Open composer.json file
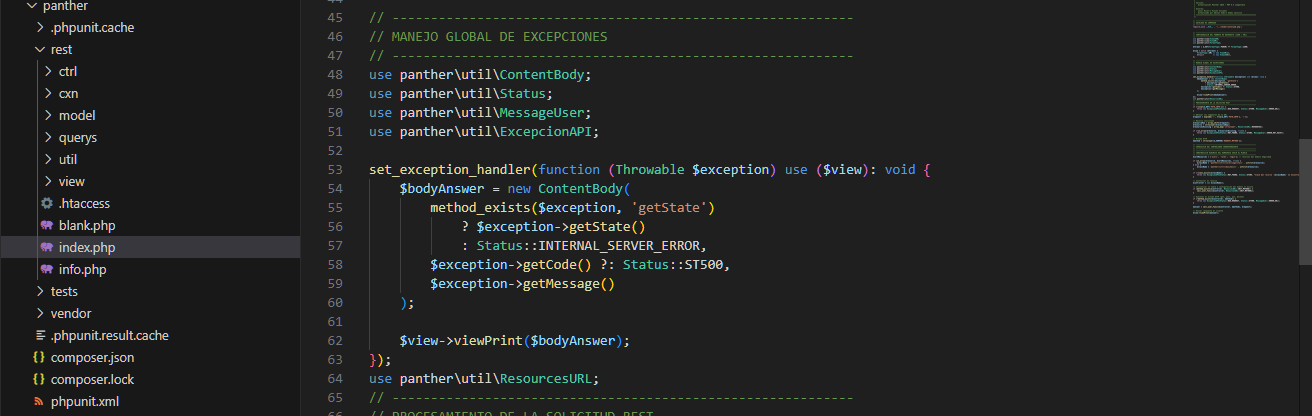This screenshot has width=1312, height=416. tap(93, 357)
